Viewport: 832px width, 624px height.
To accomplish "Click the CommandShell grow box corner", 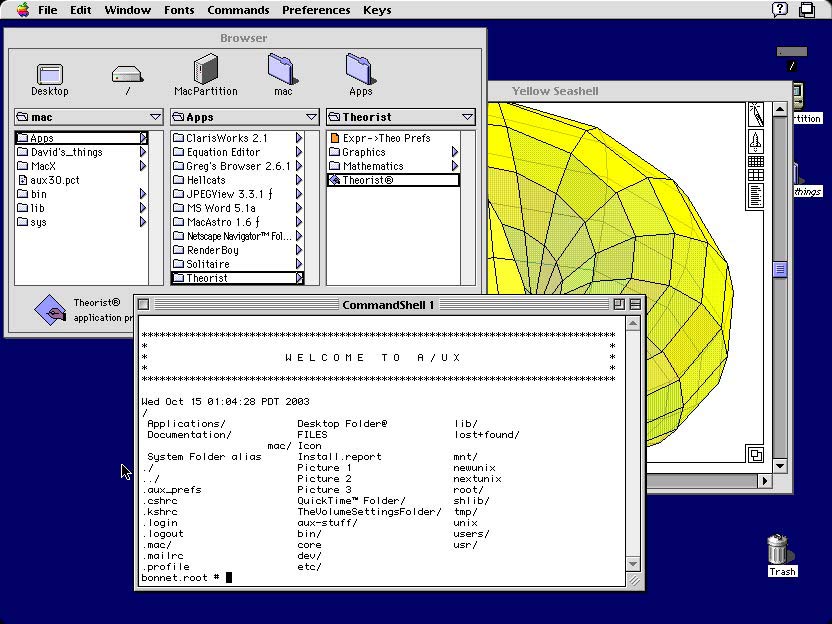I will (634, 580).
